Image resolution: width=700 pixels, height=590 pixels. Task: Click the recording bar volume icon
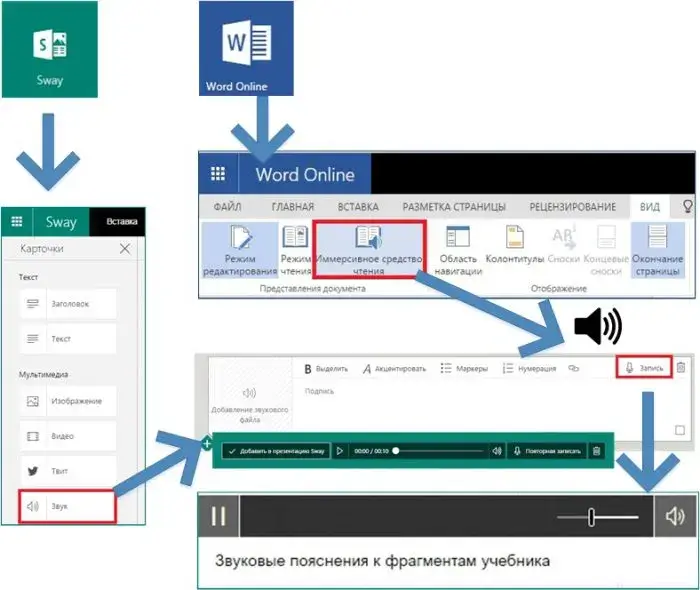pos(497,451)
